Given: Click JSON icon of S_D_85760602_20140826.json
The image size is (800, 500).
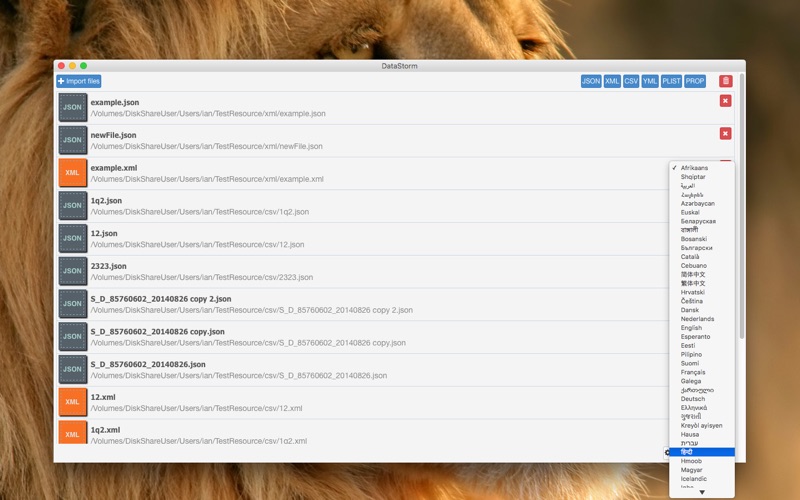Looking at the screenshot, I should pyautogui.click(x=72, y=369).
